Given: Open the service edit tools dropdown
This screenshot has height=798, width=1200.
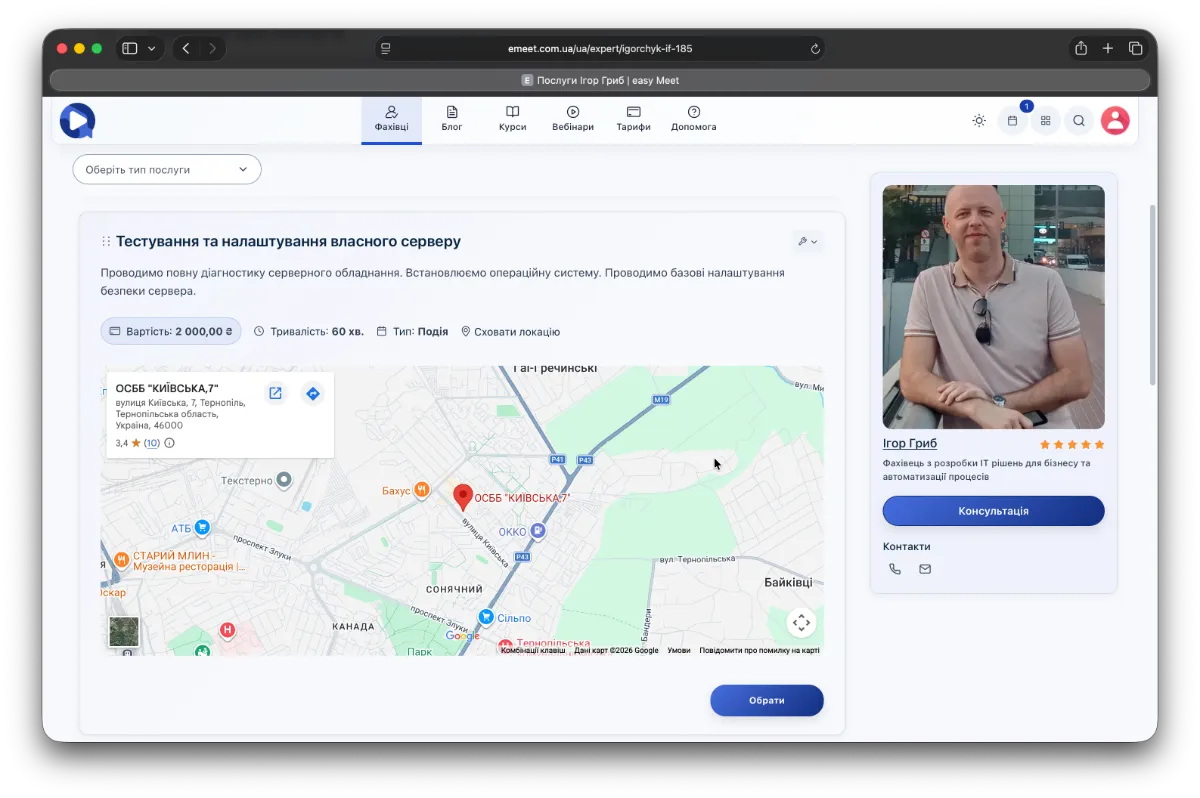Looking at the screenshot, I should pos(807,242).
